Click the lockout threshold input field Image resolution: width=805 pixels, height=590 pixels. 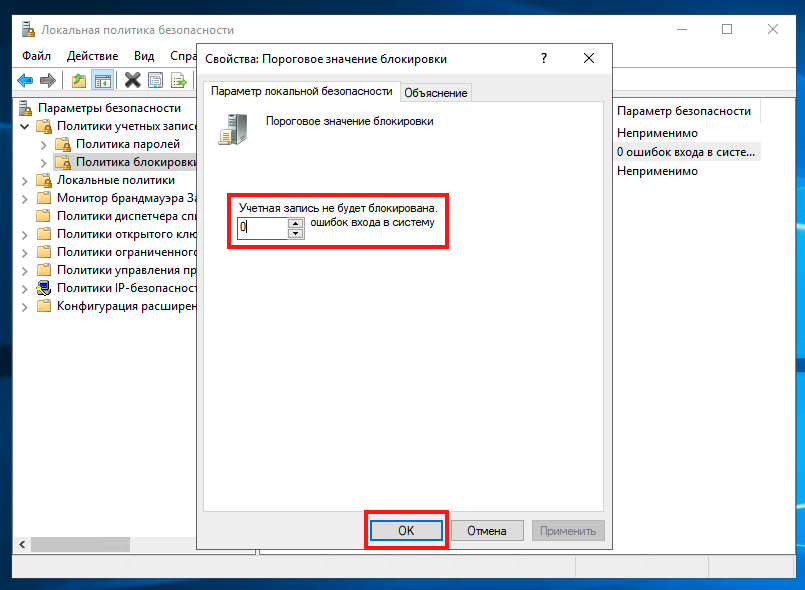tap(262, 228)
